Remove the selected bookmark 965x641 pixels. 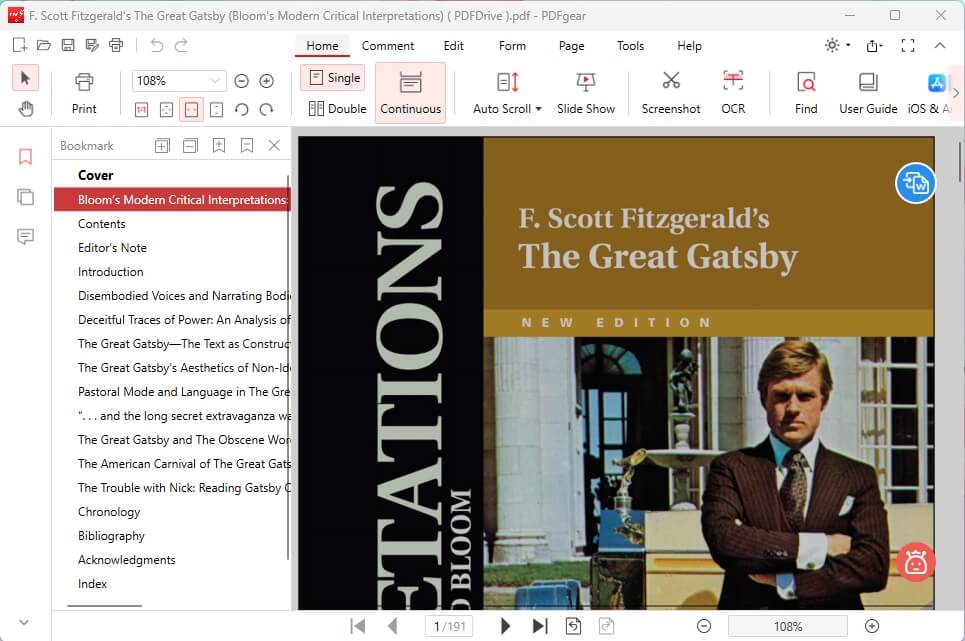point(247,146)
